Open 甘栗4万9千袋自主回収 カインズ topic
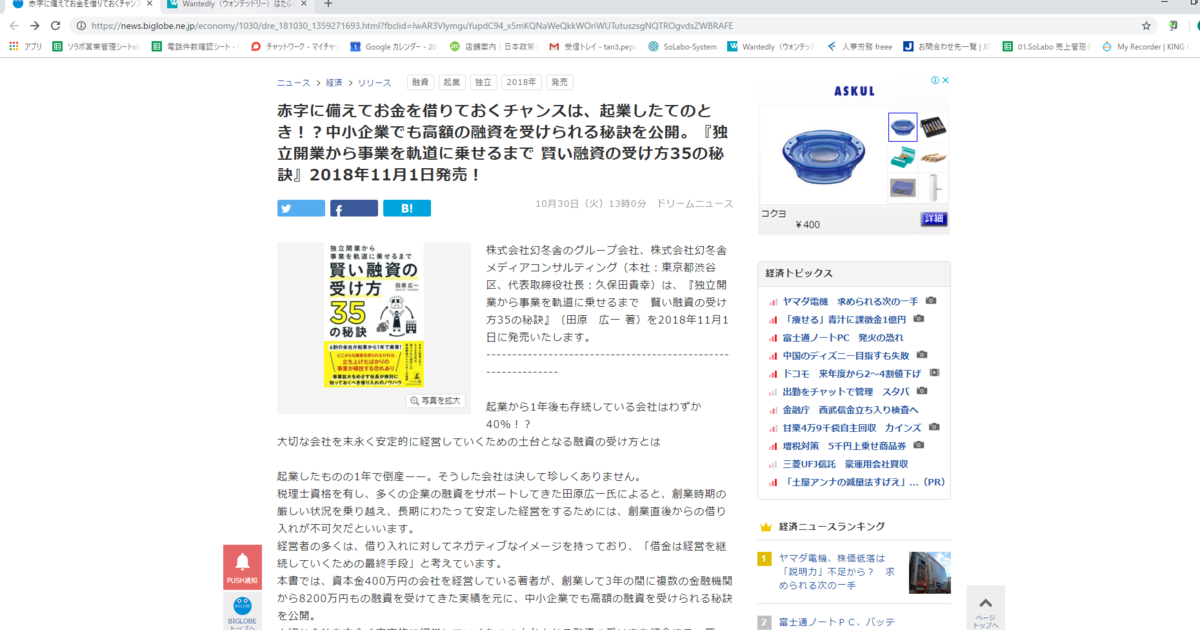1200x630 pixels. coord(851,427)
